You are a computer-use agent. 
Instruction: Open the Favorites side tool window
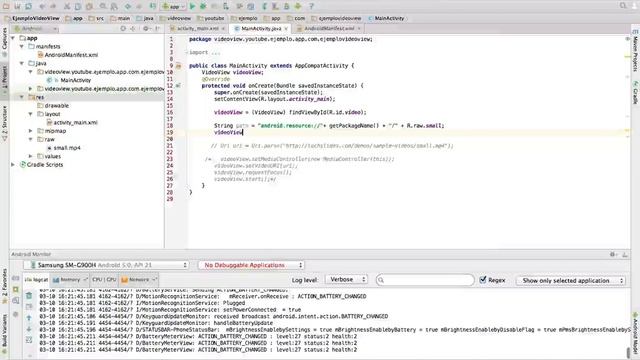click(4, 286)
